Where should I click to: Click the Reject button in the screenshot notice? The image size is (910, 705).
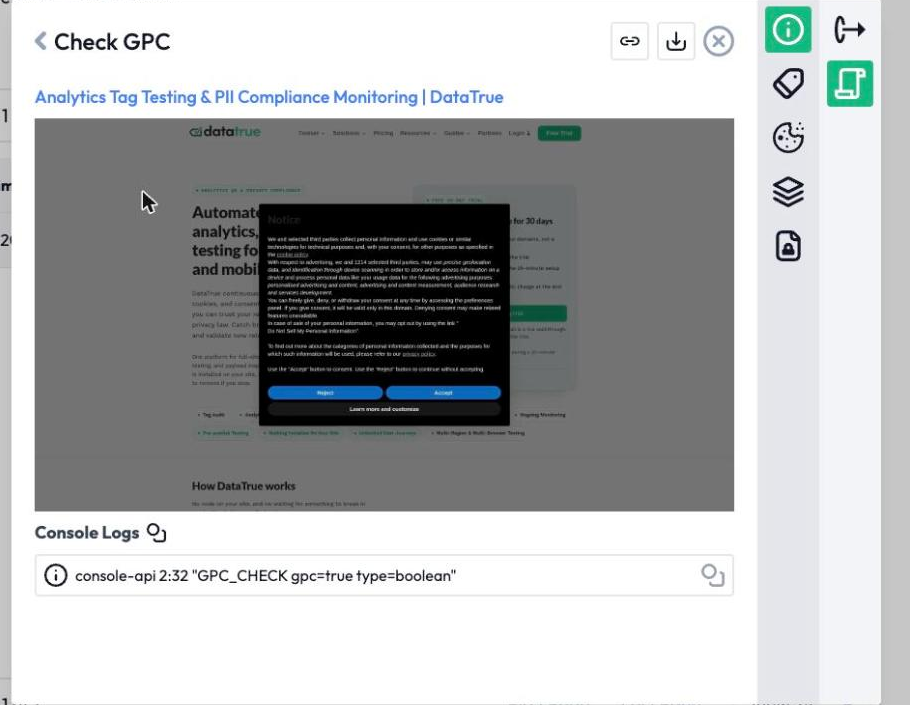tap(325, 393)
